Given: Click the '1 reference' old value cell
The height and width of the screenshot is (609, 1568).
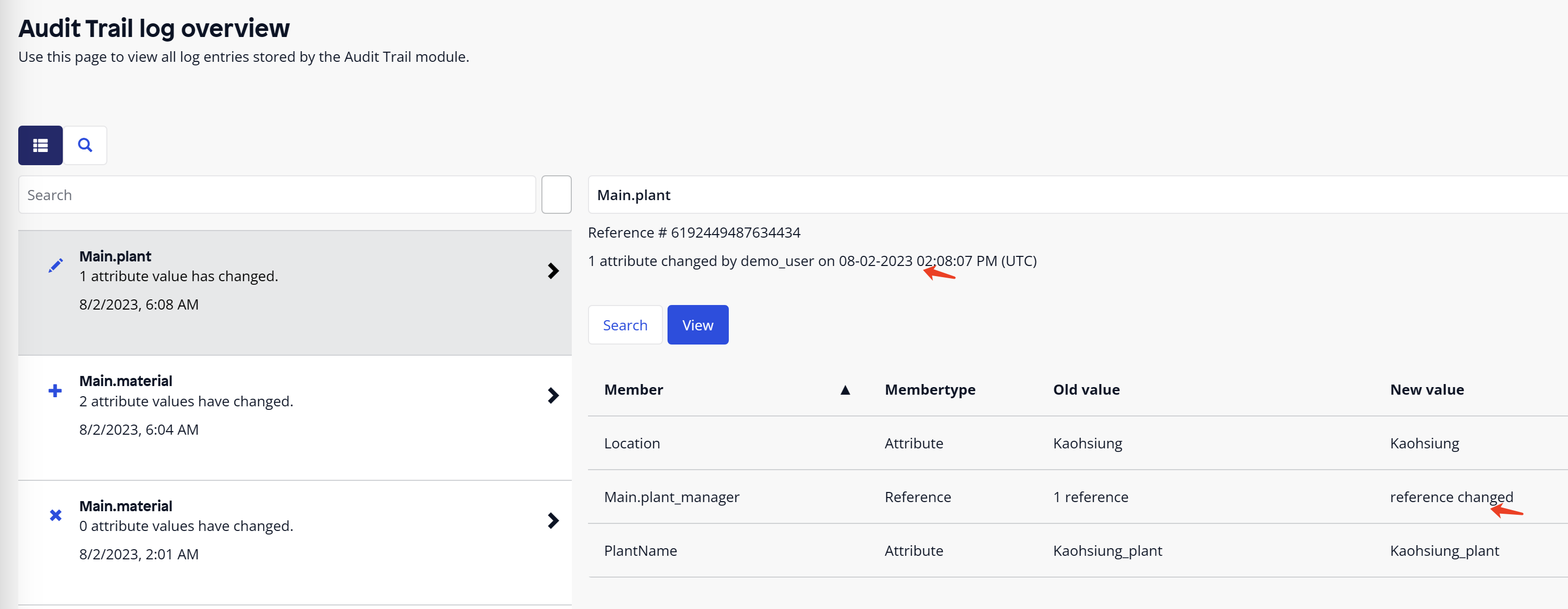Looking at the screenshot, I should tap(1090, 497).
